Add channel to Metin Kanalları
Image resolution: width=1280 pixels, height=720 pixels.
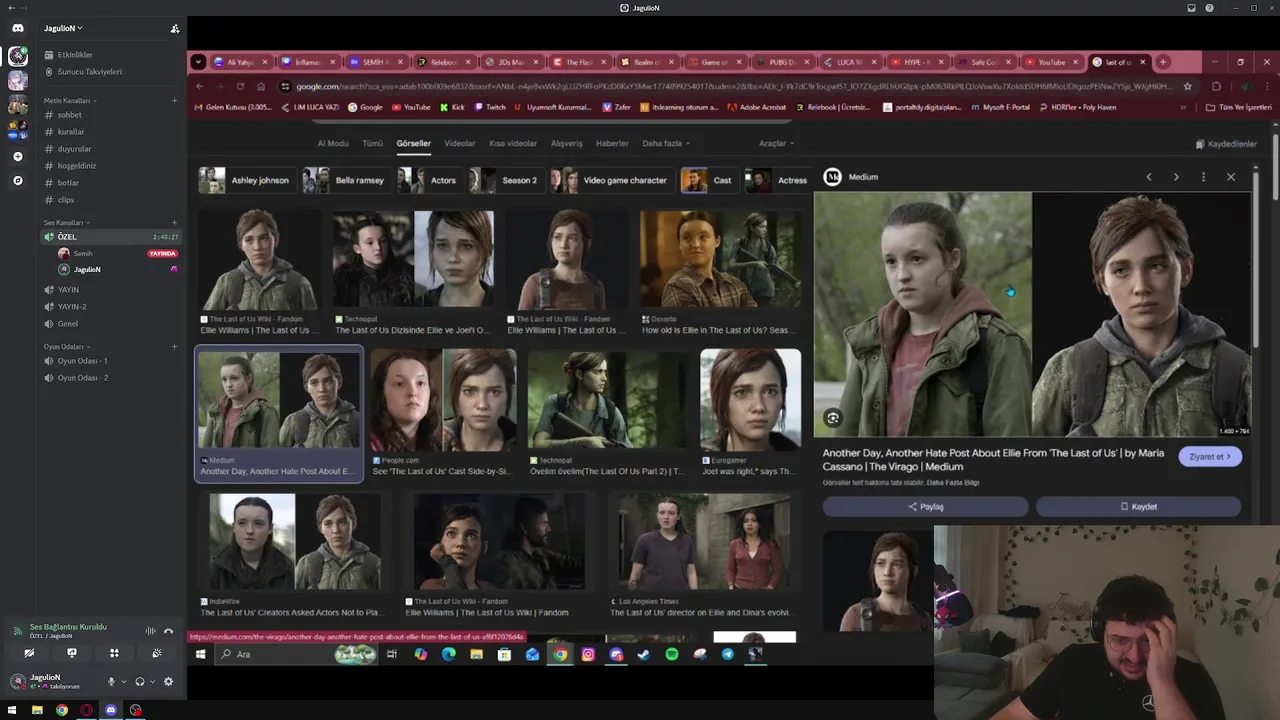pos(174,101)
